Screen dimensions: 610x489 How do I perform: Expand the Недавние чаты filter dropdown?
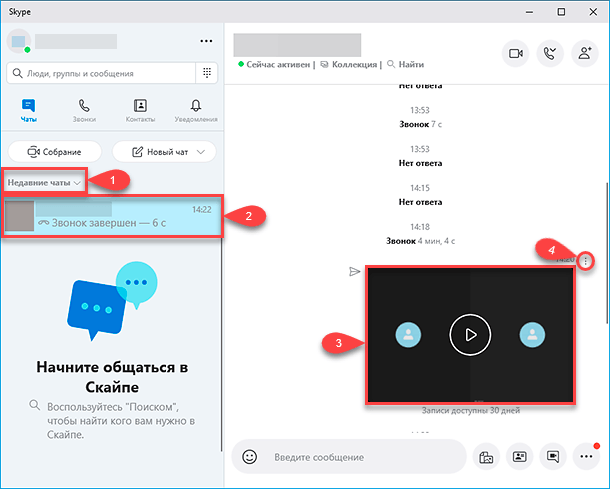click(44, 182)
